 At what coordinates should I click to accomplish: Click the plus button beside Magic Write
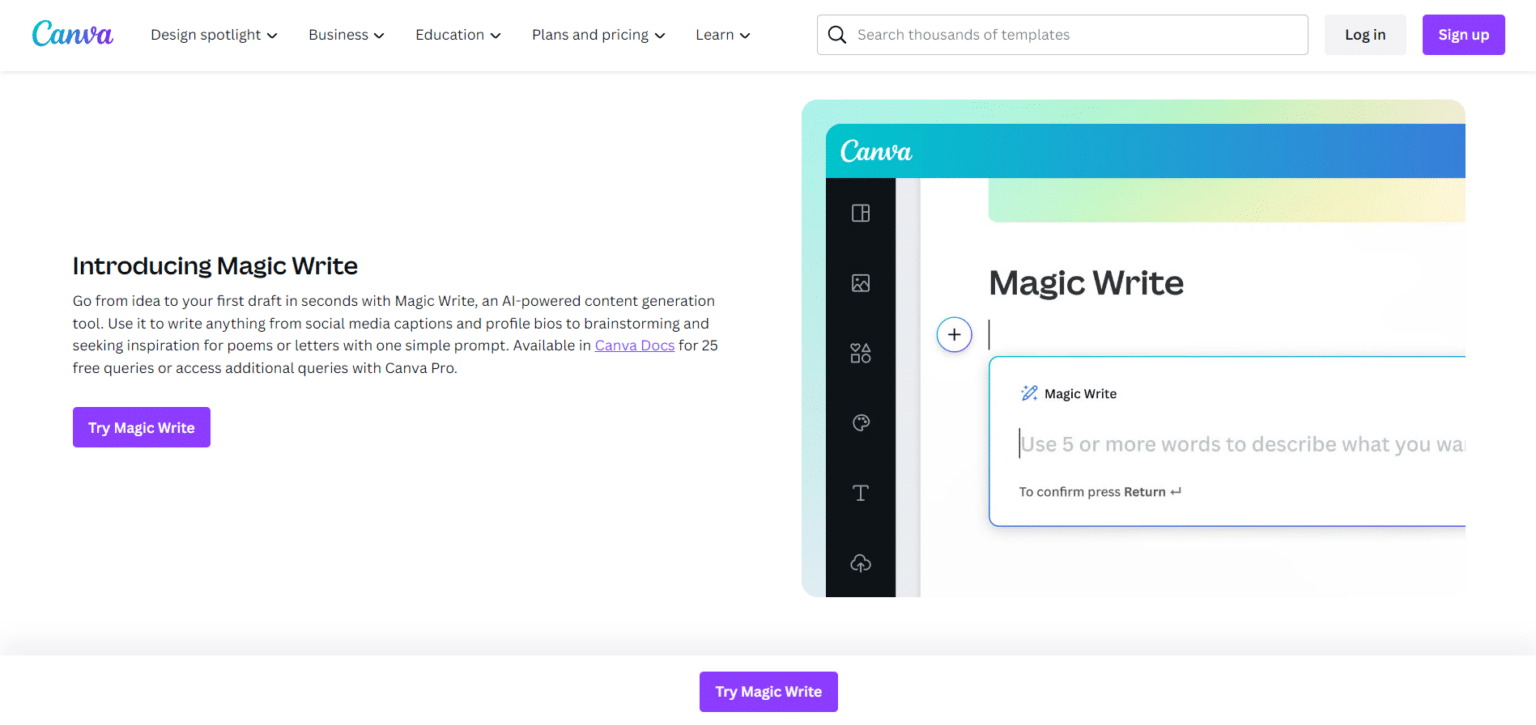click(954, 334)
